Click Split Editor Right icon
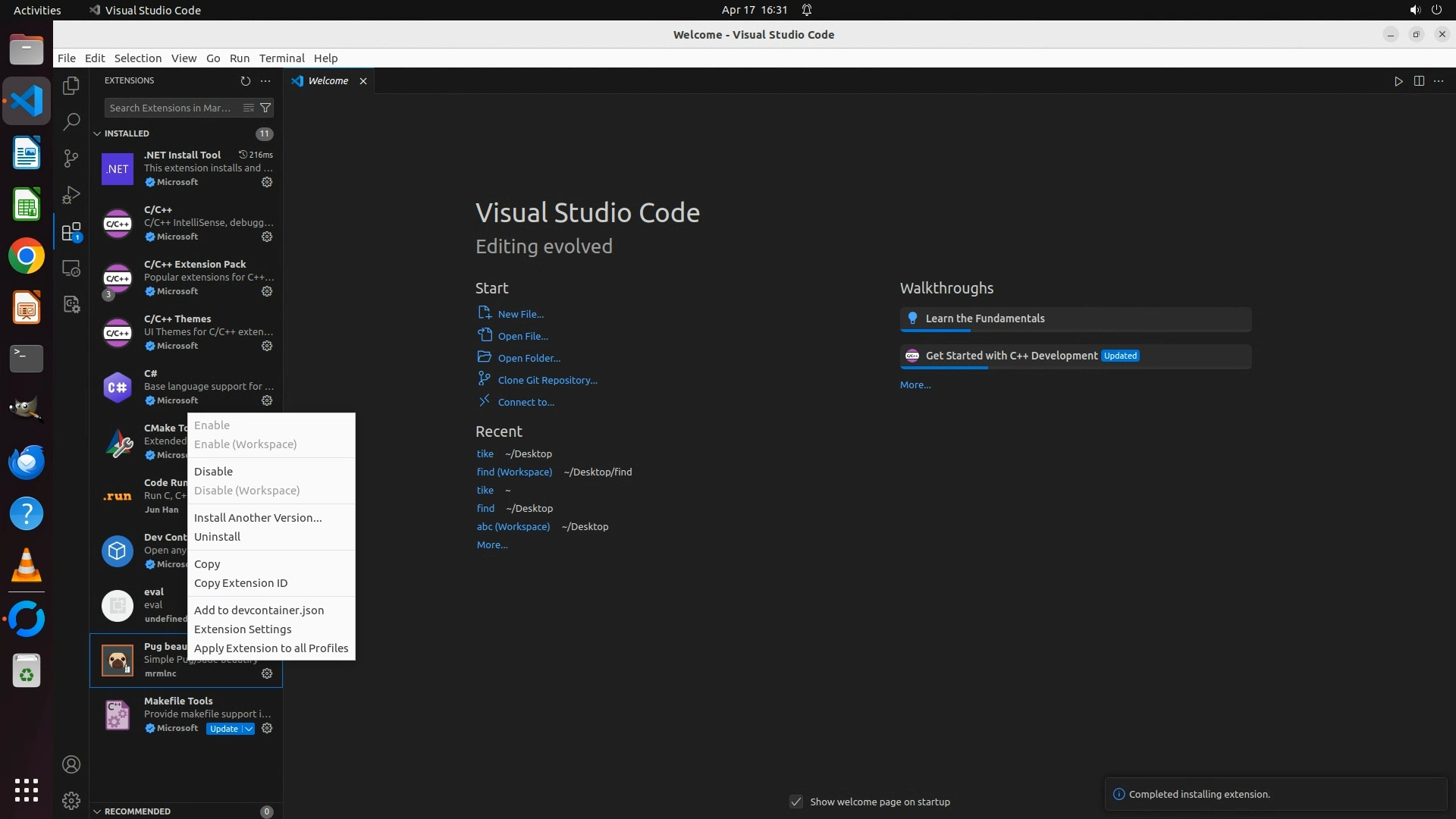1456x819 pixels. [1419, 81]
